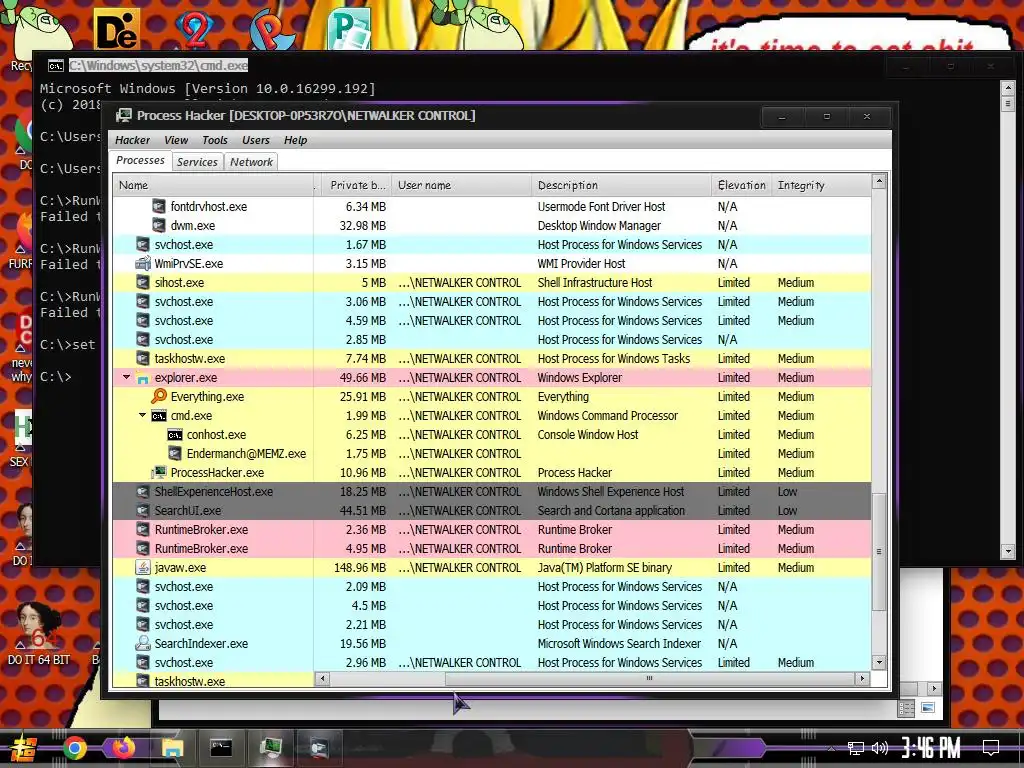Select the RuntimeBroker.exe 4.95 MB row
This screenshot has width=1024, height=768.
click(492, 548)
